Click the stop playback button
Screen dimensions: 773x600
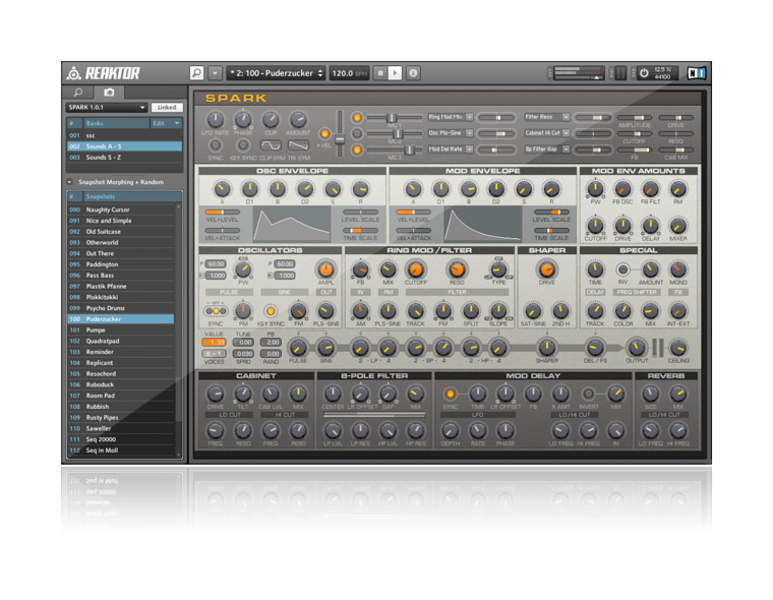coord(380,73)
